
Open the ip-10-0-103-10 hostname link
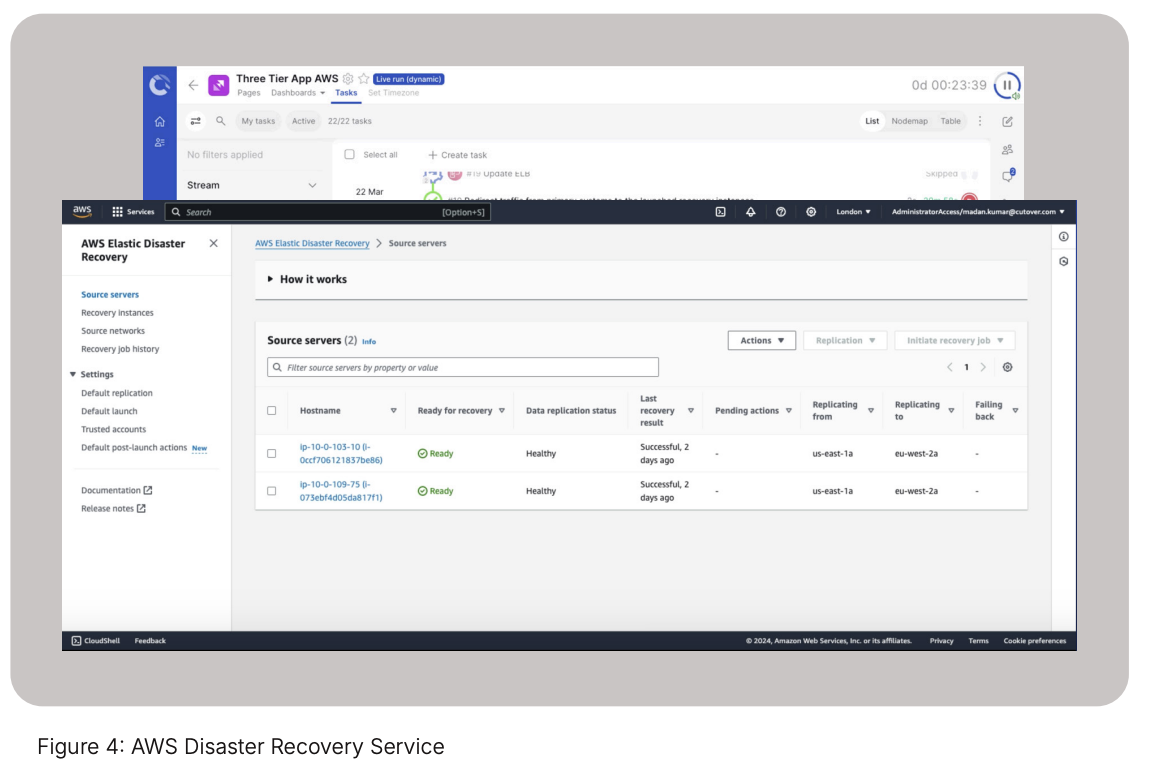tap(341, 453)
